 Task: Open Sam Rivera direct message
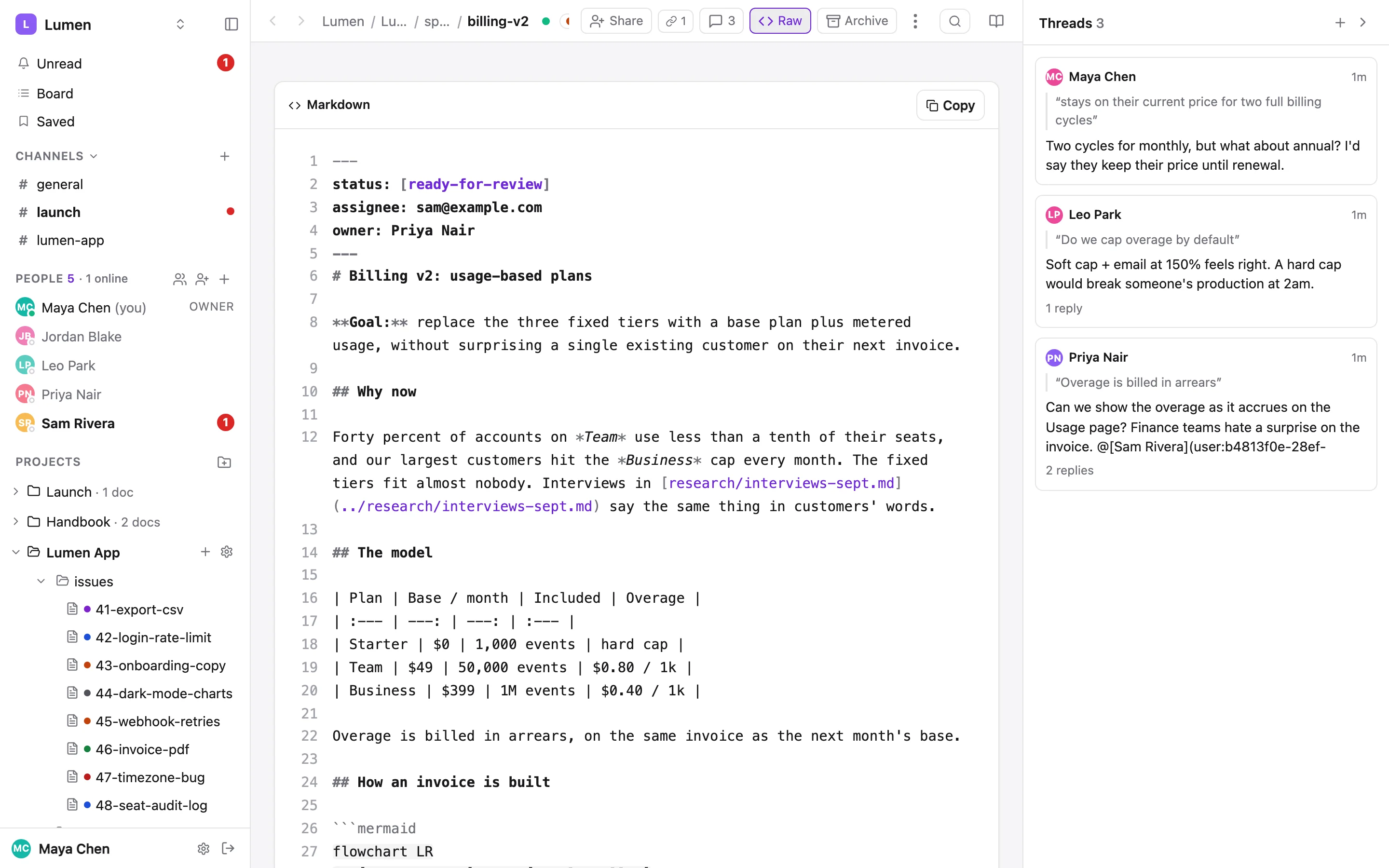[125, 423]
